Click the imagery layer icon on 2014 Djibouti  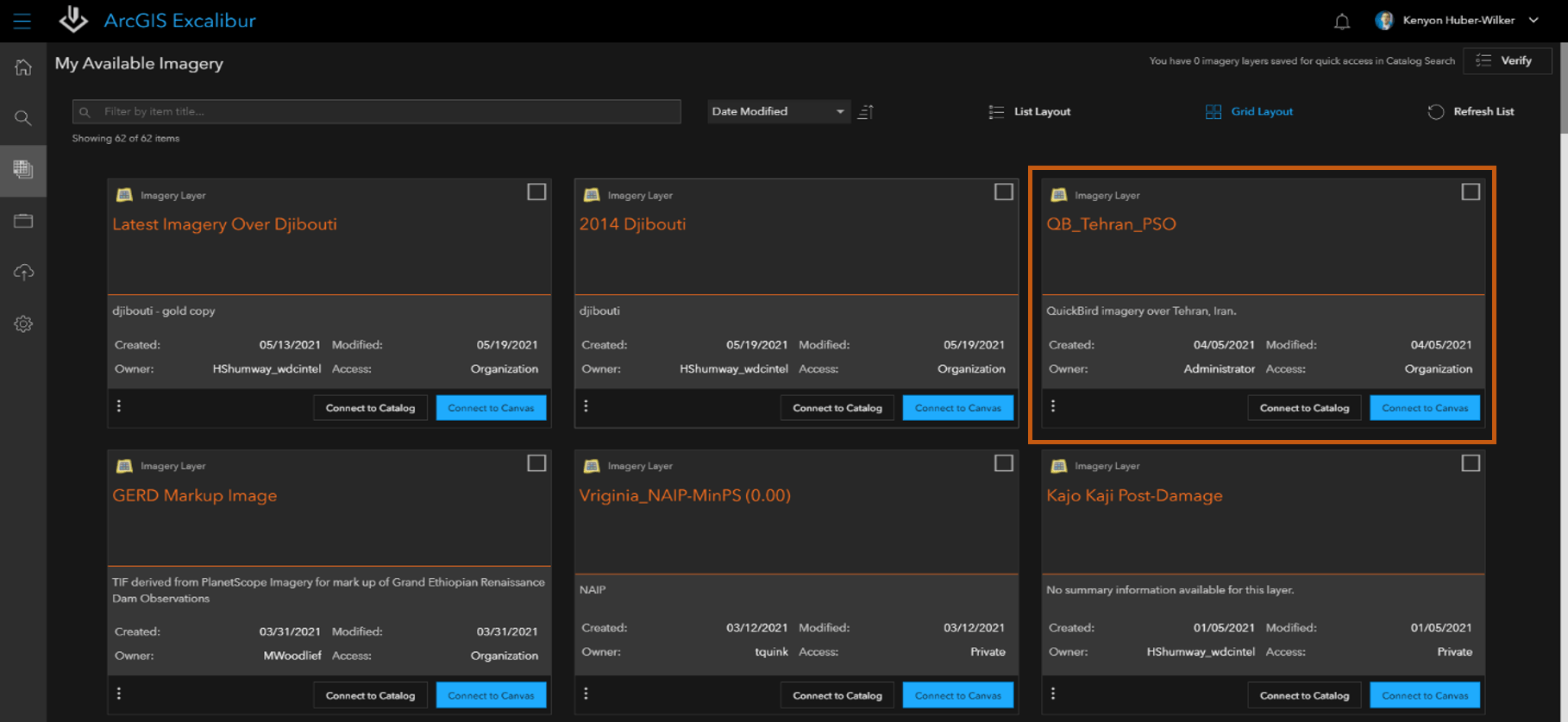pos(592,195)
